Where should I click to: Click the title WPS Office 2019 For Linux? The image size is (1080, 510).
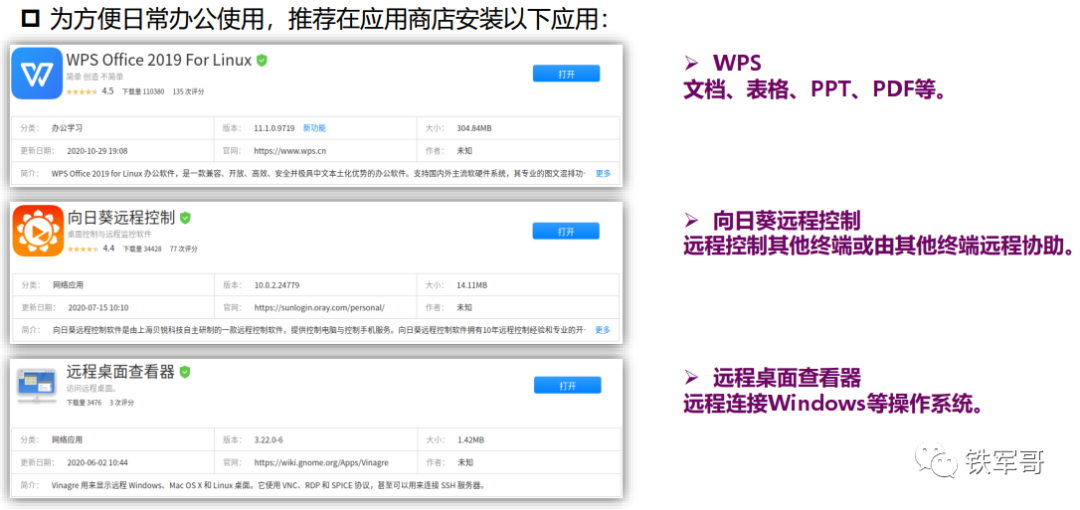point(159,60)
